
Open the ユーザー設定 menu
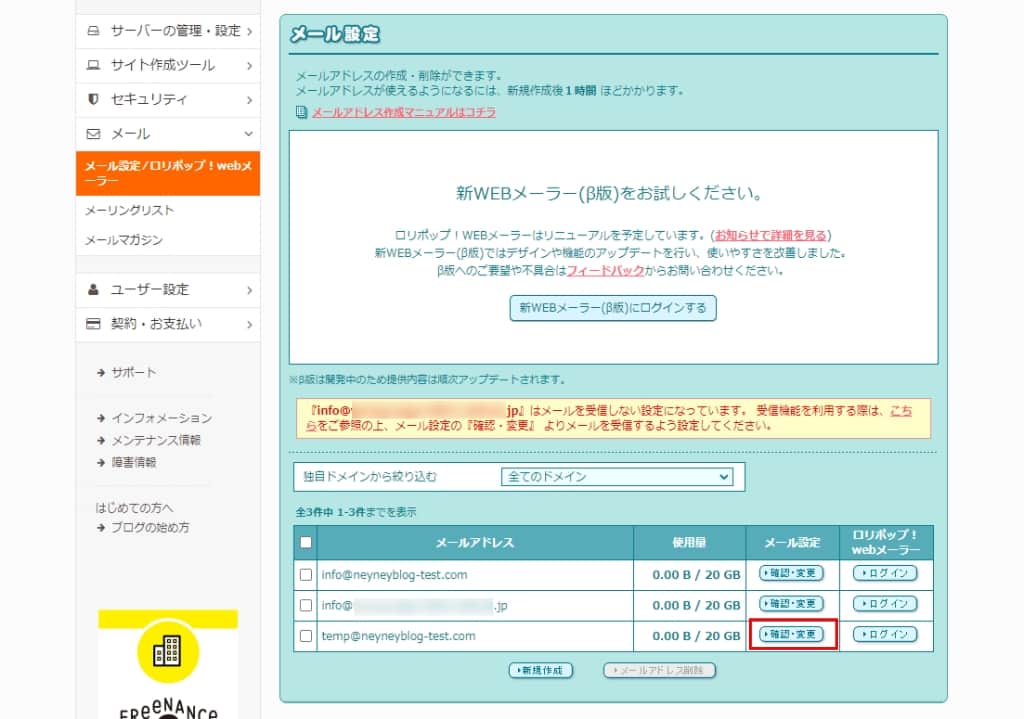pyautogui.click(x=168, y=290)
